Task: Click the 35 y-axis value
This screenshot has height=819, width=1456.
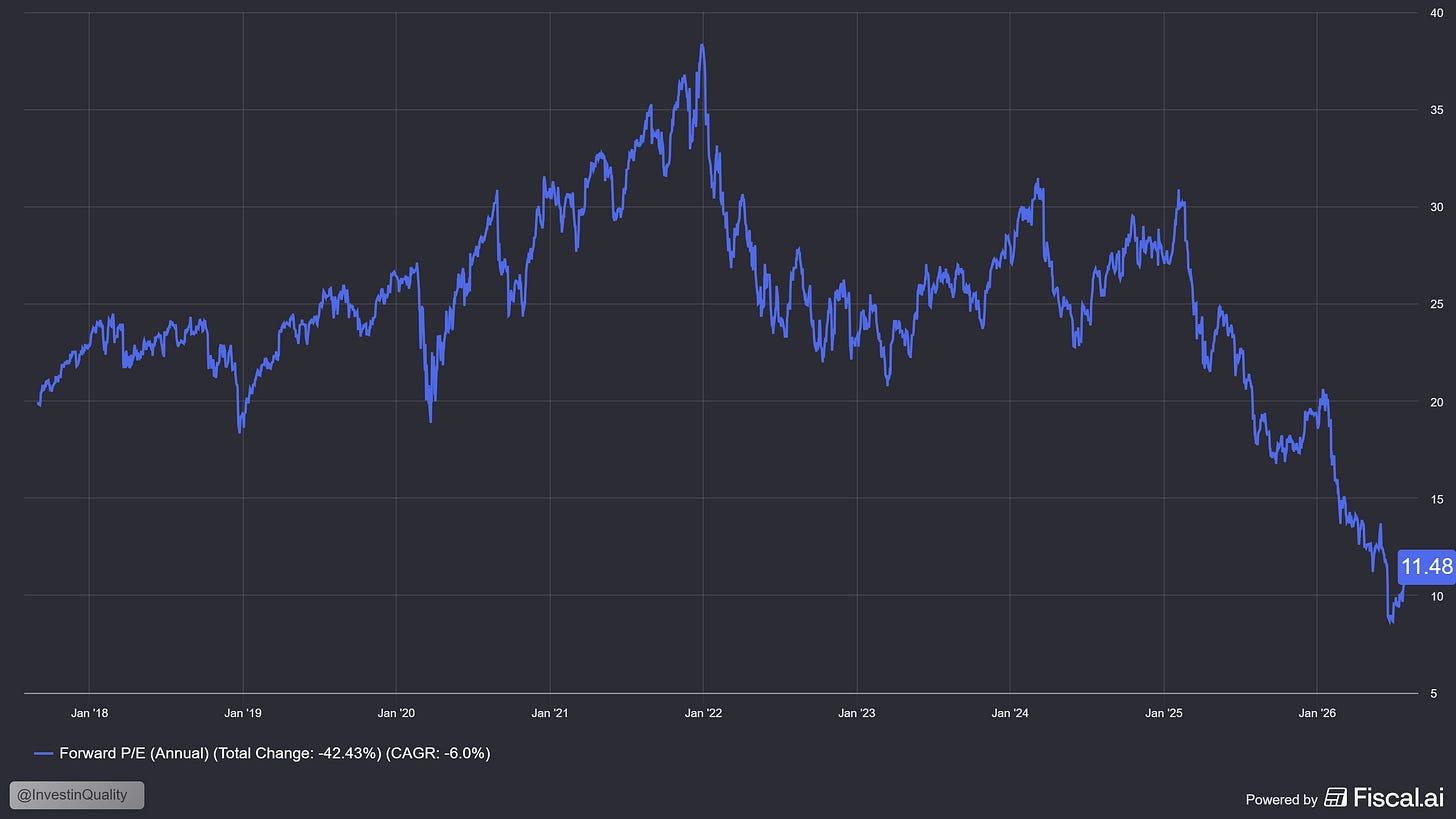Action: click(1435, 110)
